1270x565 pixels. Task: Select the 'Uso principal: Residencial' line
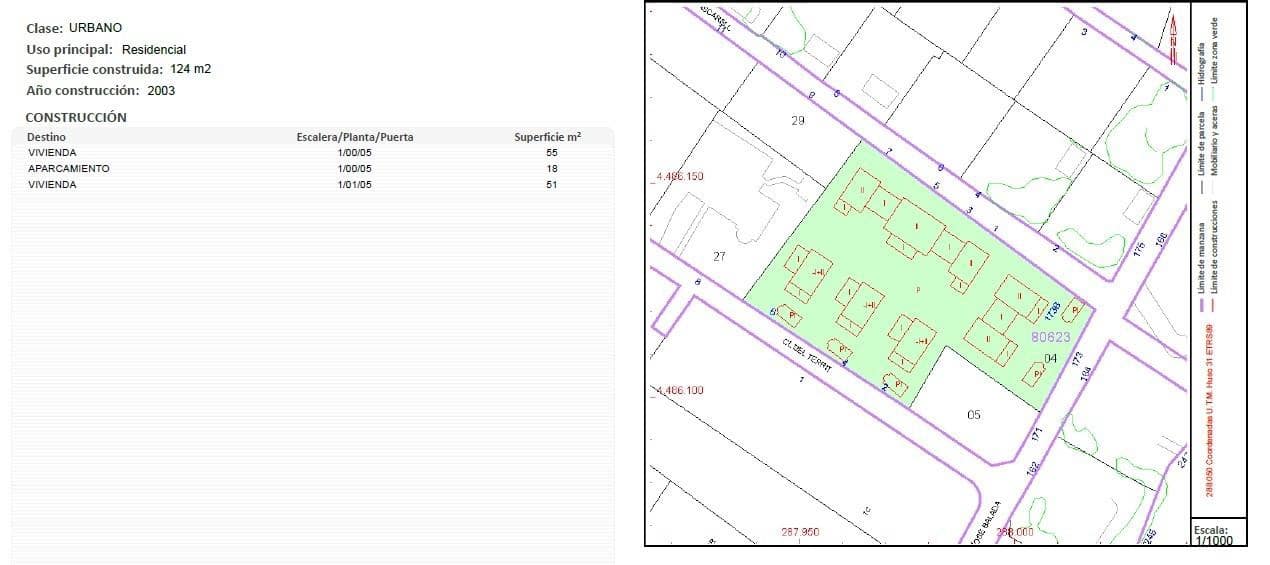tap(106, 49)
